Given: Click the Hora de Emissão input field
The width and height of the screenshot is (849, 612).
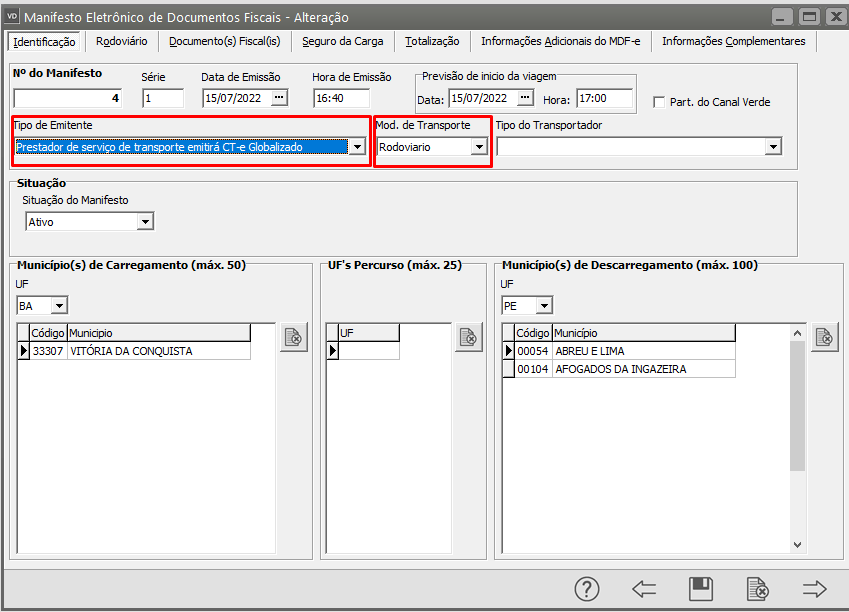Looking at the screenshot, I should point(341,98).
